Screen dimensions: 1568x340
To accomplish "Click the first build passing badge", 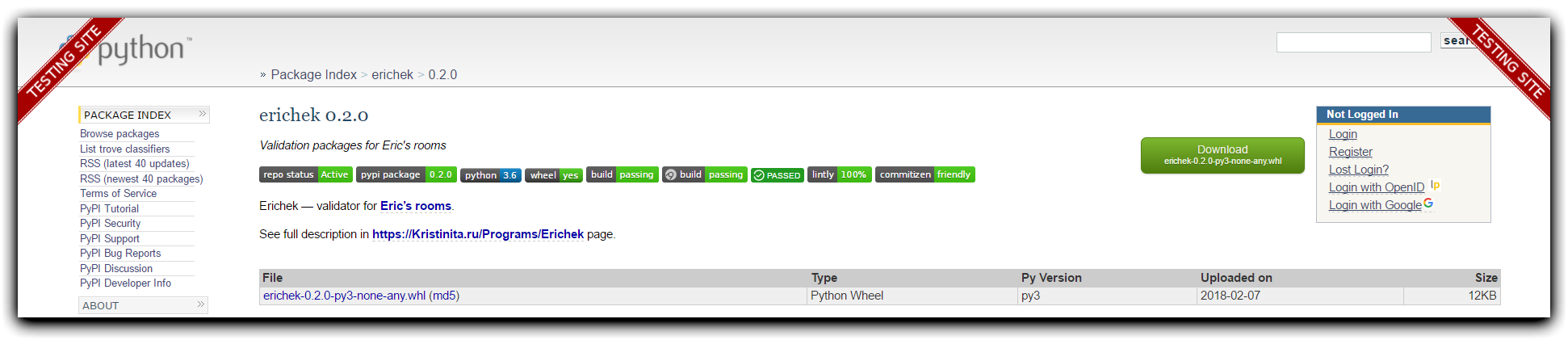I will click(x=623, y=174).
